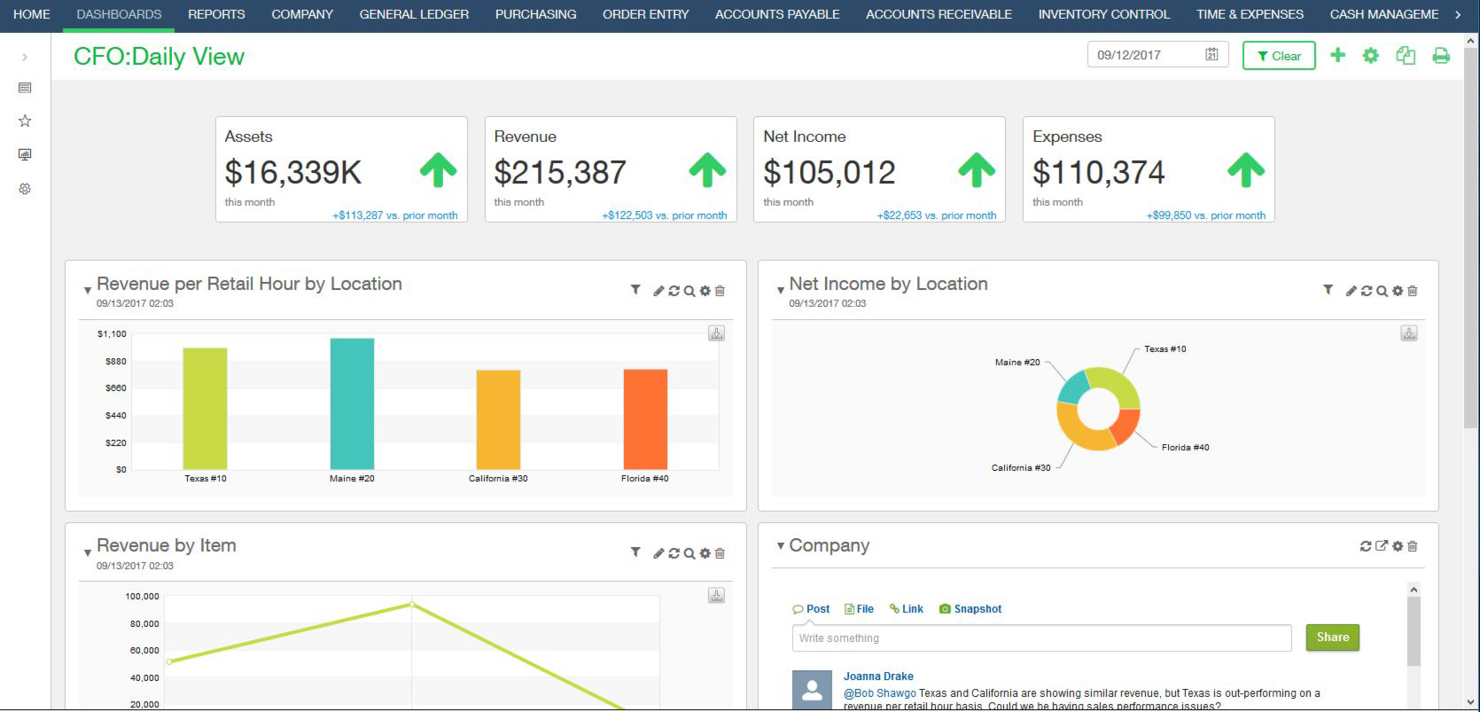Image resolution: width=1480 pixels, height=712 pixels.
Task: Add a new dashboard widget with plus icon
Action: [1337, 55]
